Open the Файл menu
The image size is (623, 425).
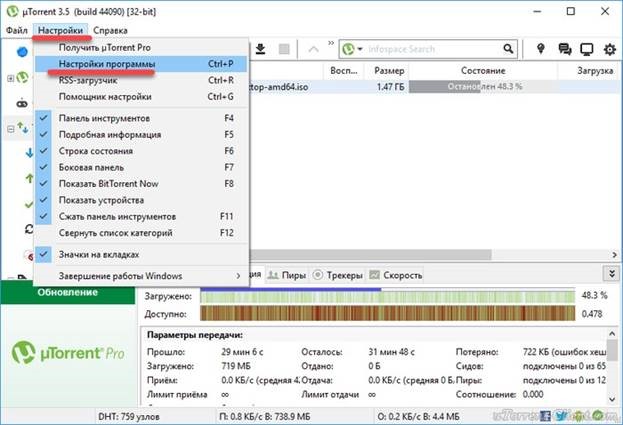[17, 30]
